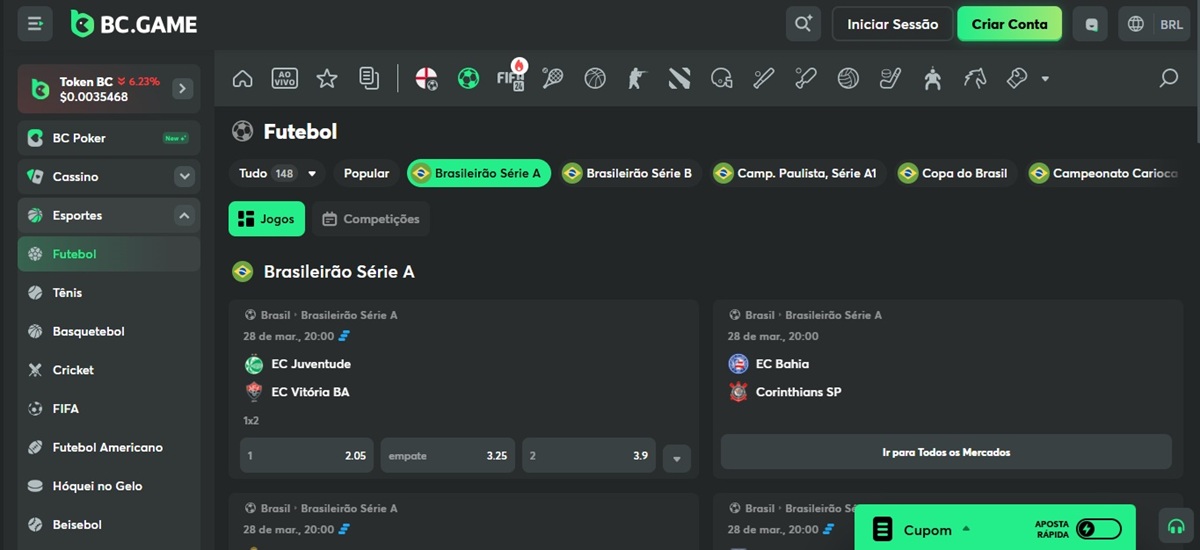Image resolution: width=1200 pixels, height=550 pixels.
Task: Expand more markets for Juventude vs Vitória
Action: tap(677, 459)
